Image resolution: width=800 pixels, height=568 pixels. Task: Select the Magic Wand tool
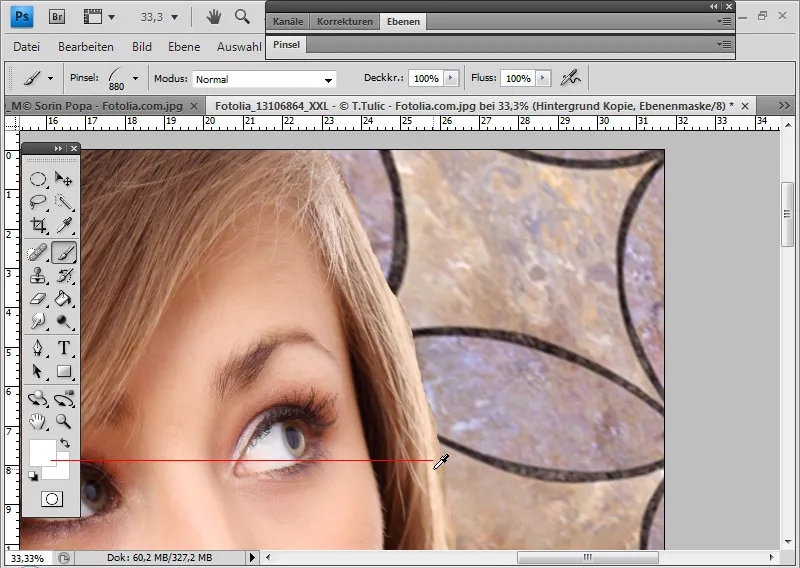pos(64,202)
